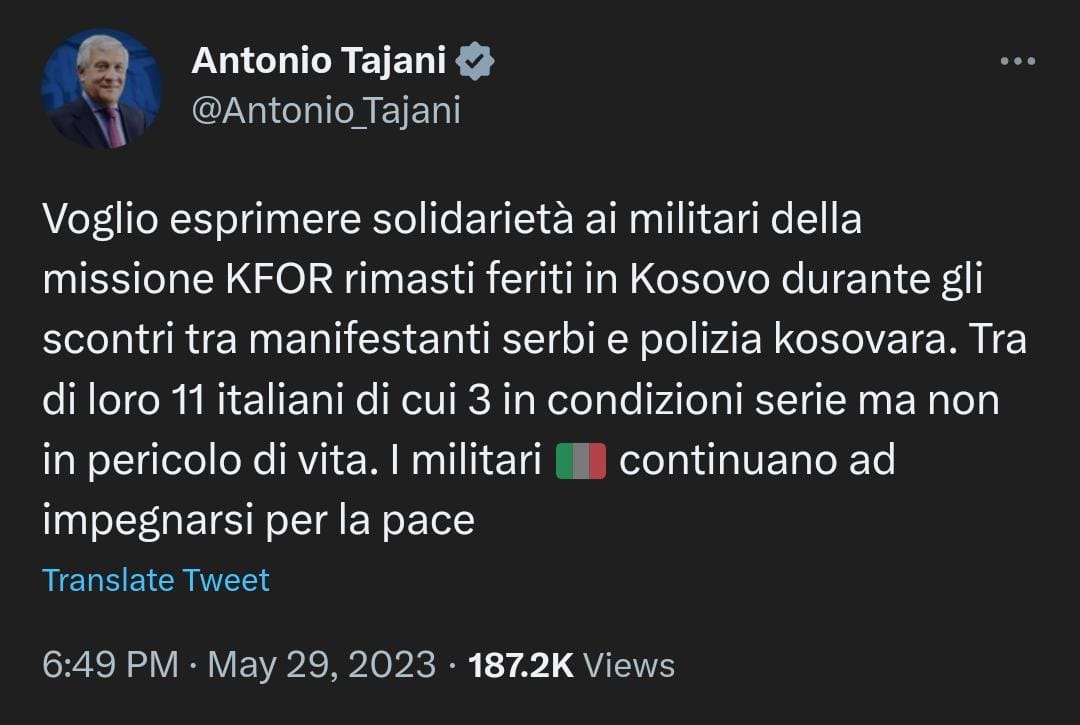Click the Translate Tweet link
This screenshot has width=1080, height=725.
pyautogui.click(x=156, y=580)
